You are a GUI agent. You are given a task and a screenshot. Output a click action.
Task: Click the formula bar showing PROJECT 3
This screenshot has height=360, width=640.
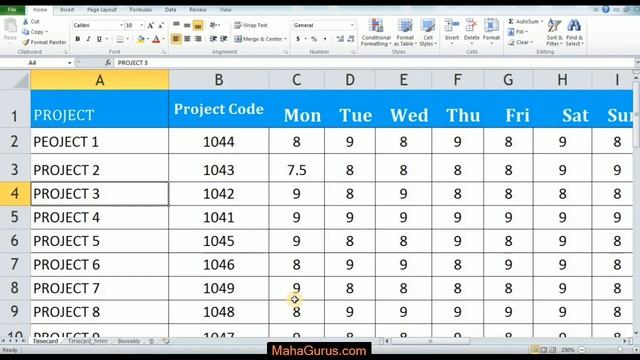click(x=374, y=62)
